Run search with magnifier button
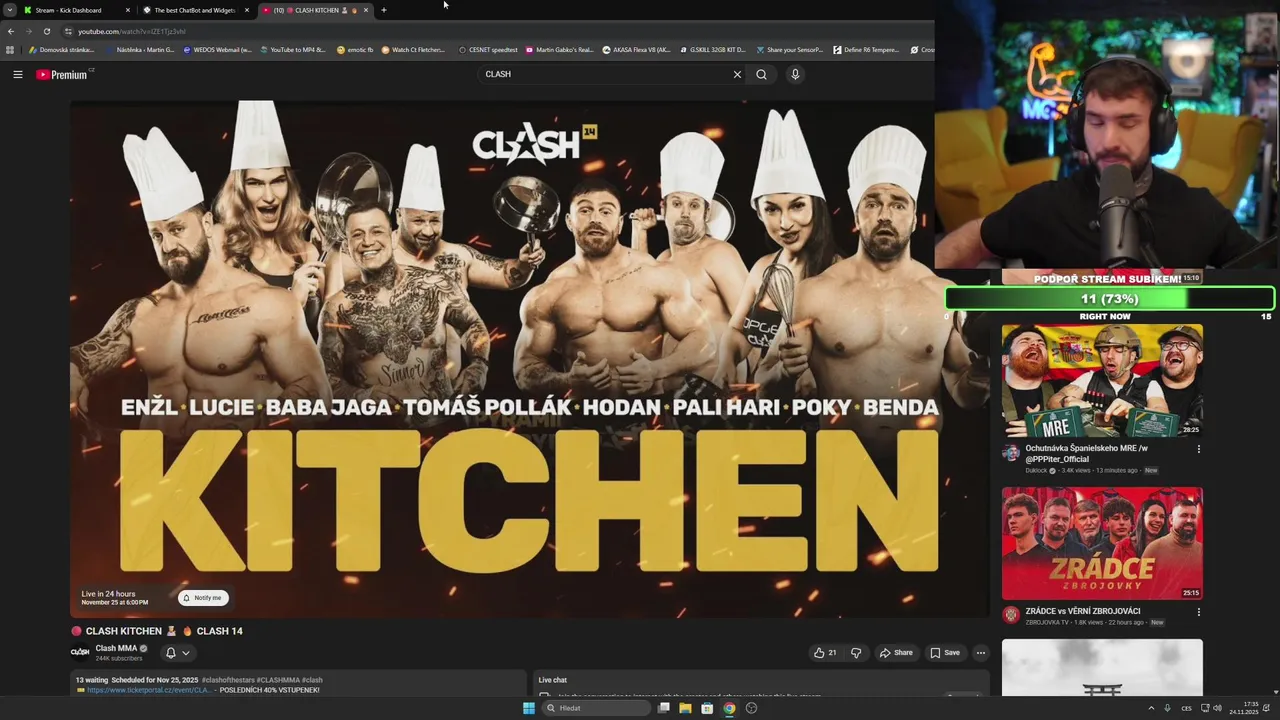This screenshot has height=720, width=1280. 761,74
